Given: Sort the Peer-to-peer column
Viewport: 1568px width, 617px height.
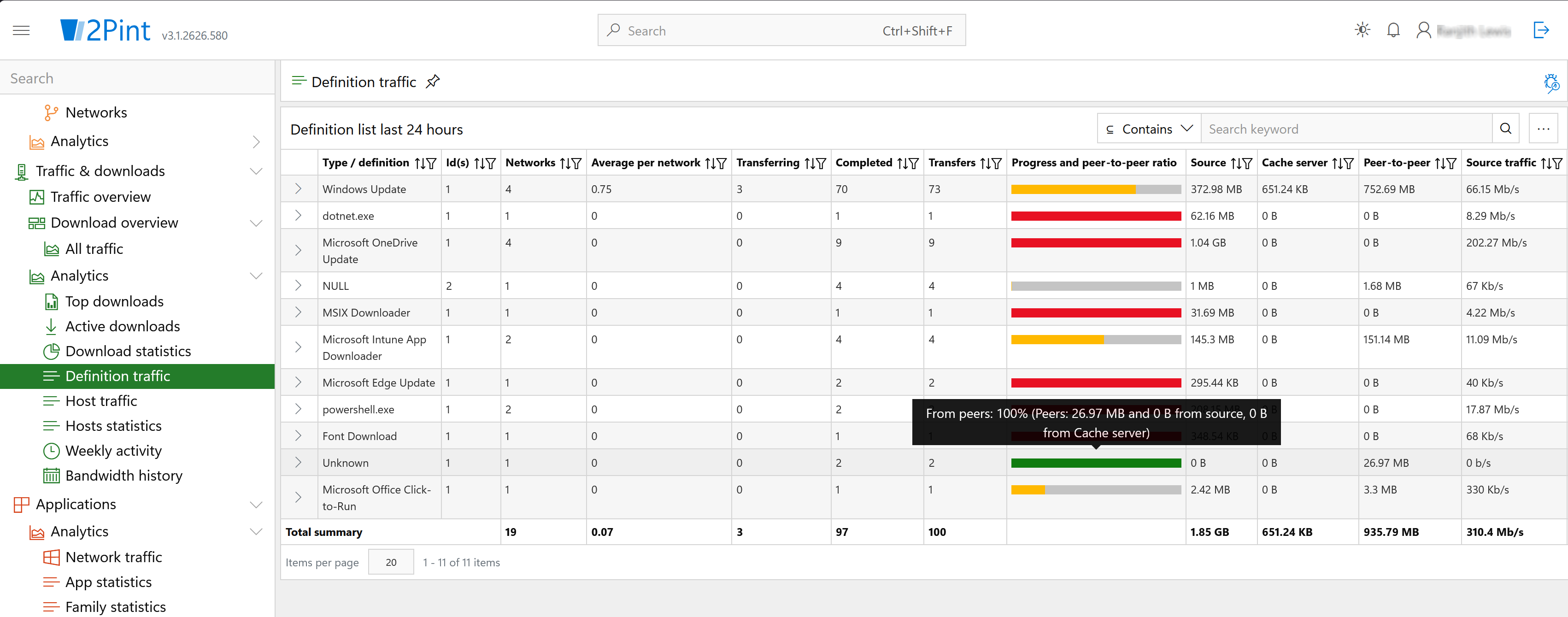Looking at the screenshot, I should click(1439, 163).
